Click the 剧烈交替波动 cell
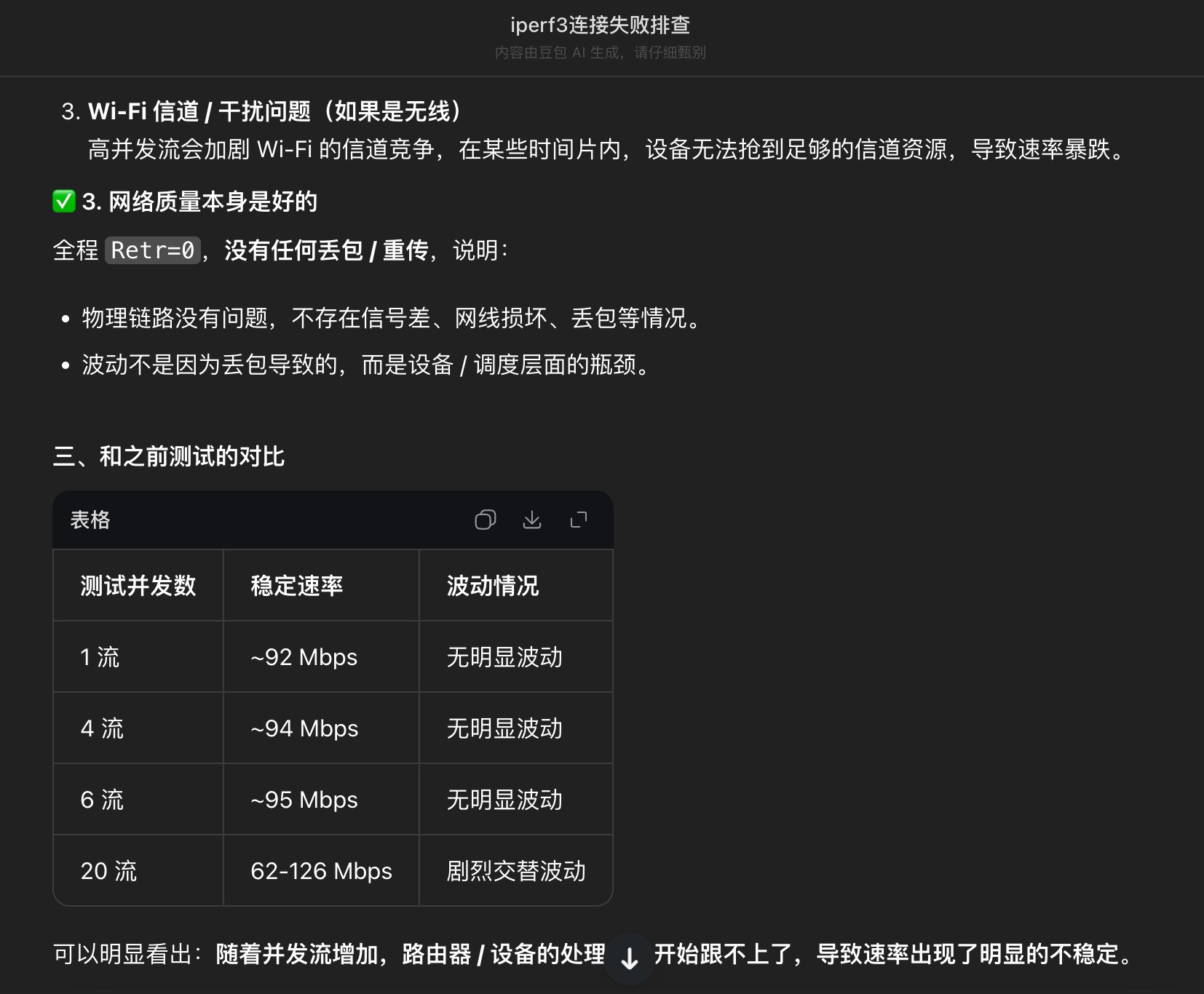The image size is (1204, 994). point(516,870)
